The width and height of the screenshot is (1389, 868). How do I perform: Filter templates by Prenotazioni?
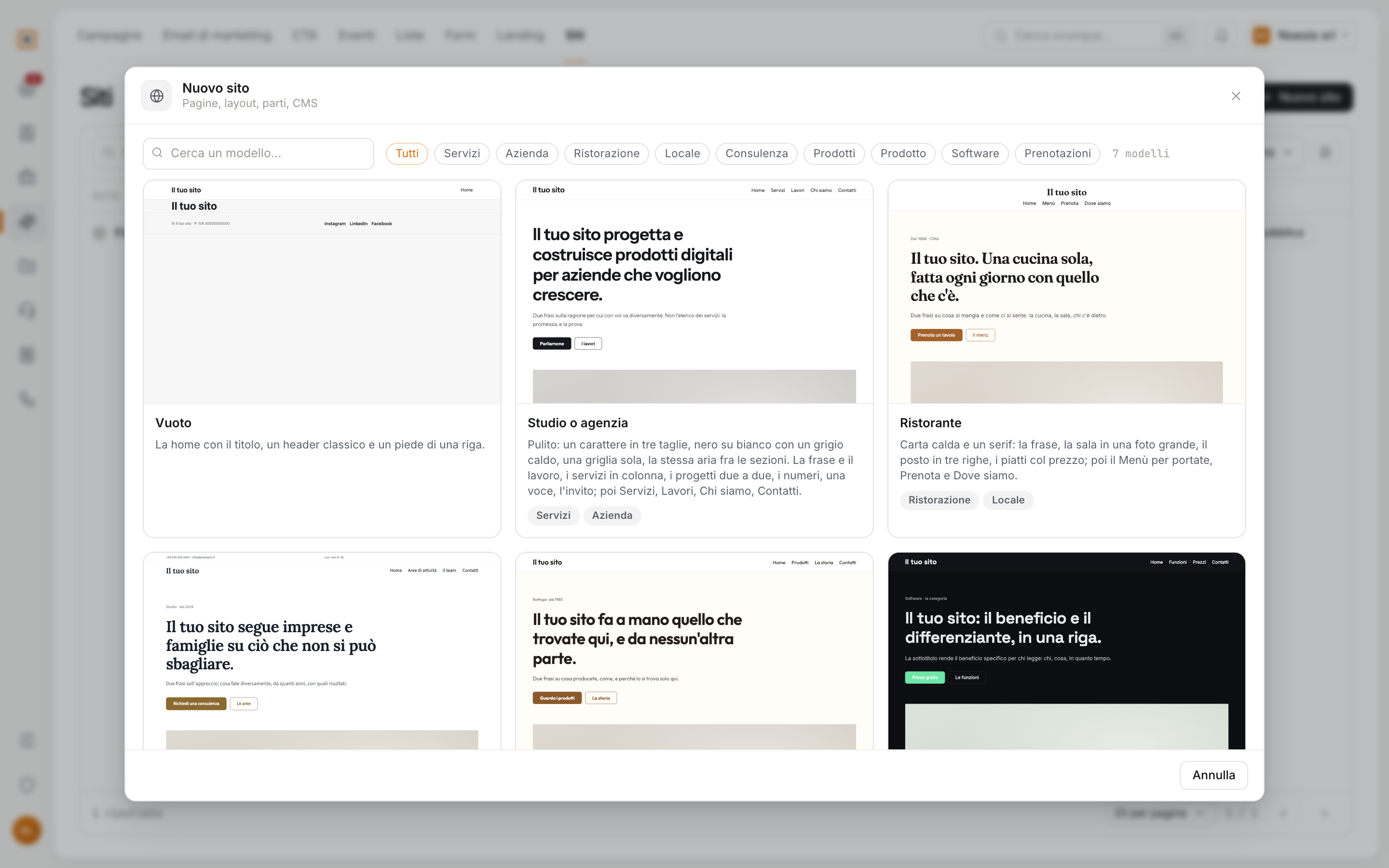(1057, 153)
